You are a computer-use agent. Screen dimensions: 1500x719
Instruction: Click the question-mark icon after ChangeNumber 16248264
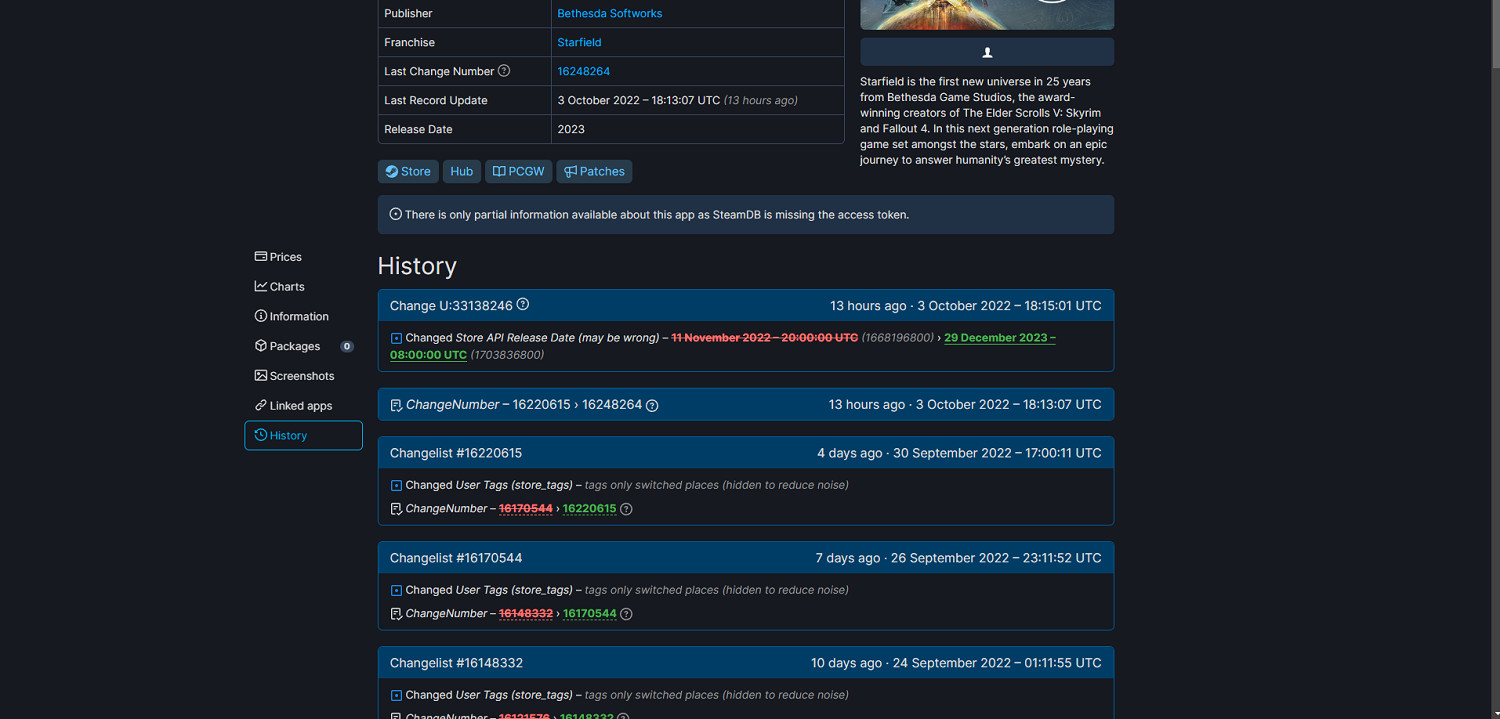coord(652,405)
